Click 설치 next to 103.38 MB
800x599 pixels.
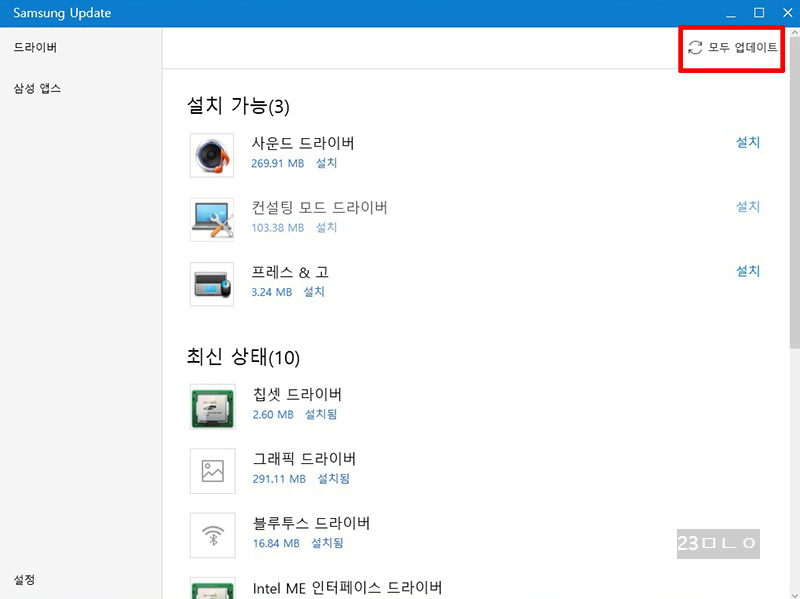[x=327, y=228]
